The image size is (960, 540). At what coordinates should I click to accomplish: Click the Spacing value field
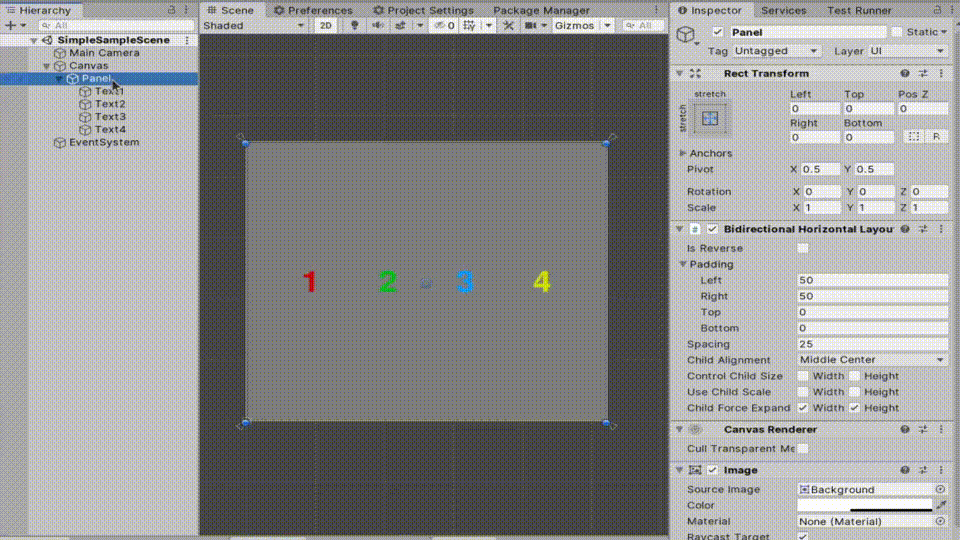coord(872,344)
